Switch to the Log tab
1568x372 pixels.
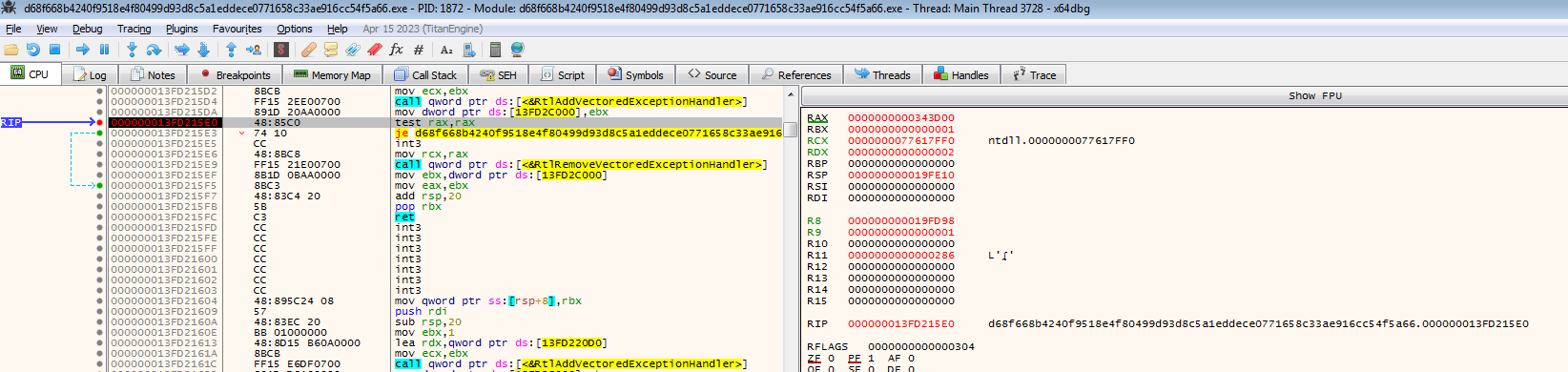91,74
